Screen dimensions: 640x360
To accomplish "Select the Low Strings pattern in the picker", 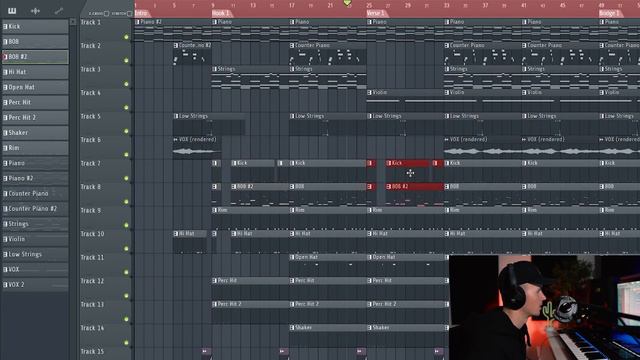I will point(36,254).
